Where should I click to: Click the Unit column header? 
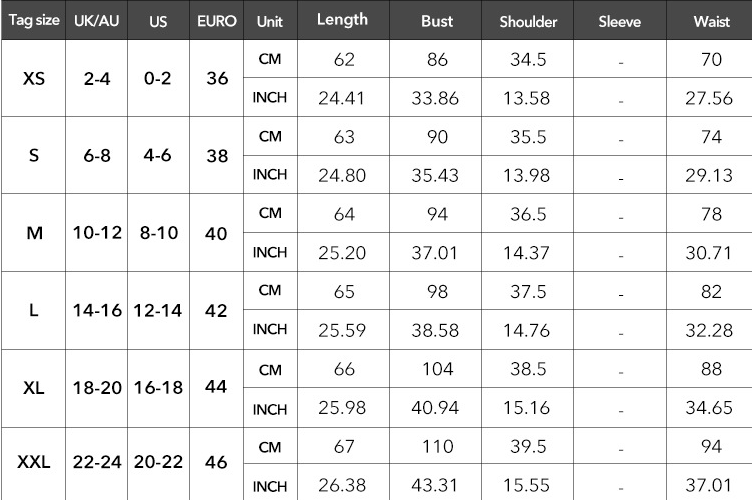tap(270, 21)
